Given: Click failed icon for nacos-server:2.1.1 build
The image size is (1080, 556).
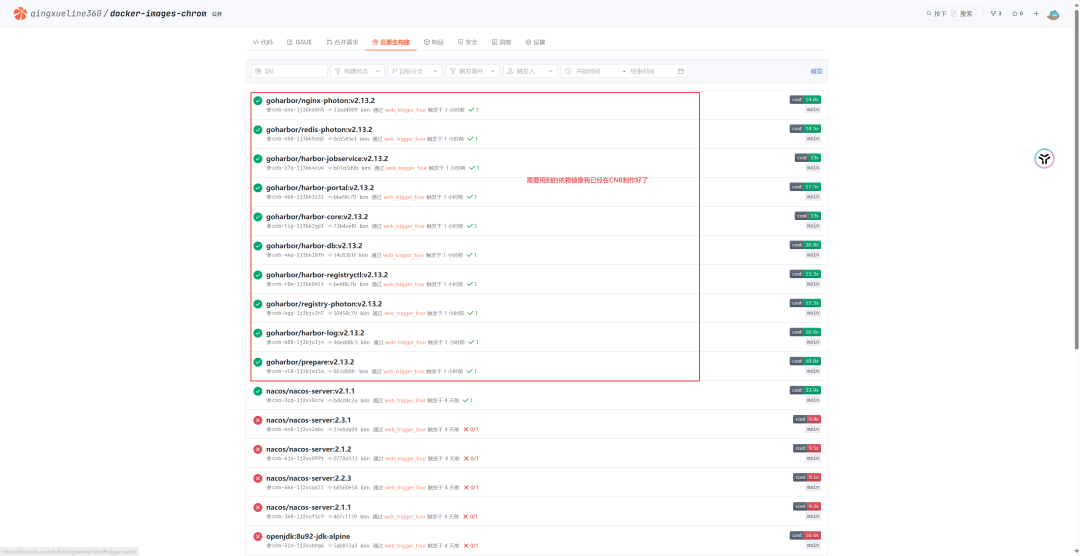Looking at the screenshot, I should [x=258, y=507].
